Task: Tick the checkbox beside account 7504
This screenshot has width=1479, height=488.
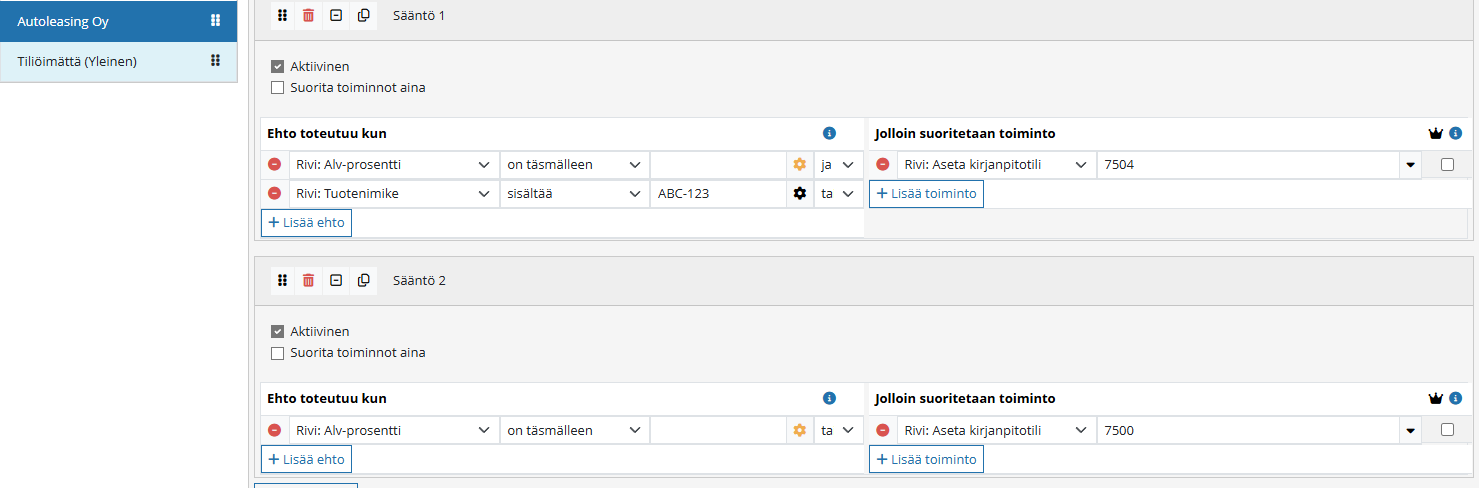Action: tap(1447, 165)
